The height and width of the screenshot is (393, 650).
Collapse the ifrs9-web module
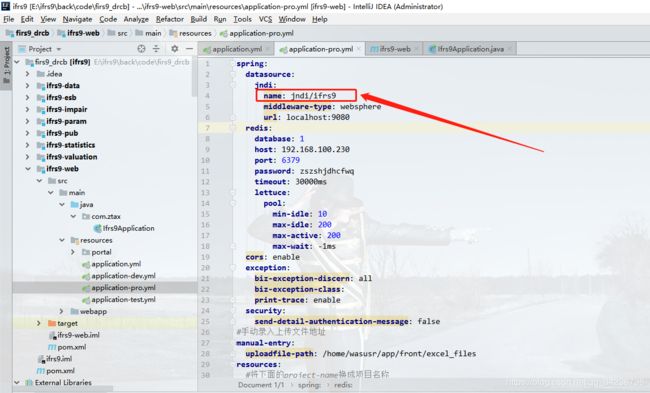tap(27, 169)
